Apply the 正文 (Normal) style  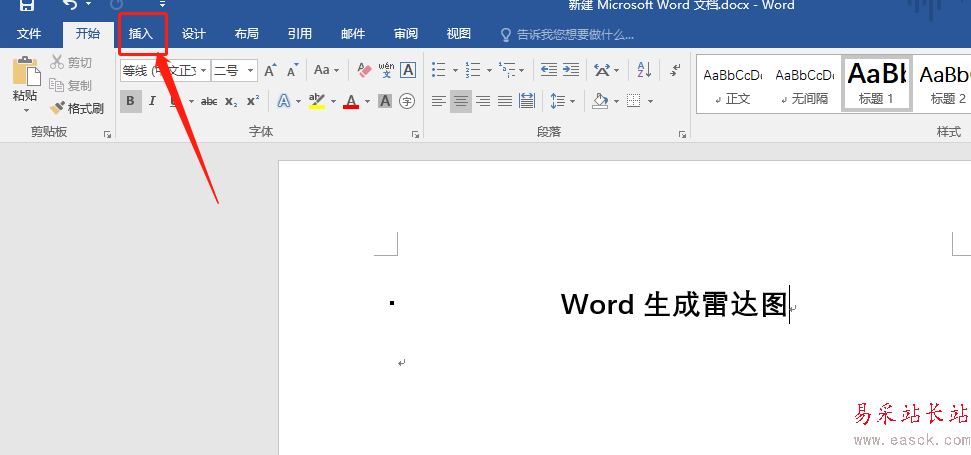733,84
